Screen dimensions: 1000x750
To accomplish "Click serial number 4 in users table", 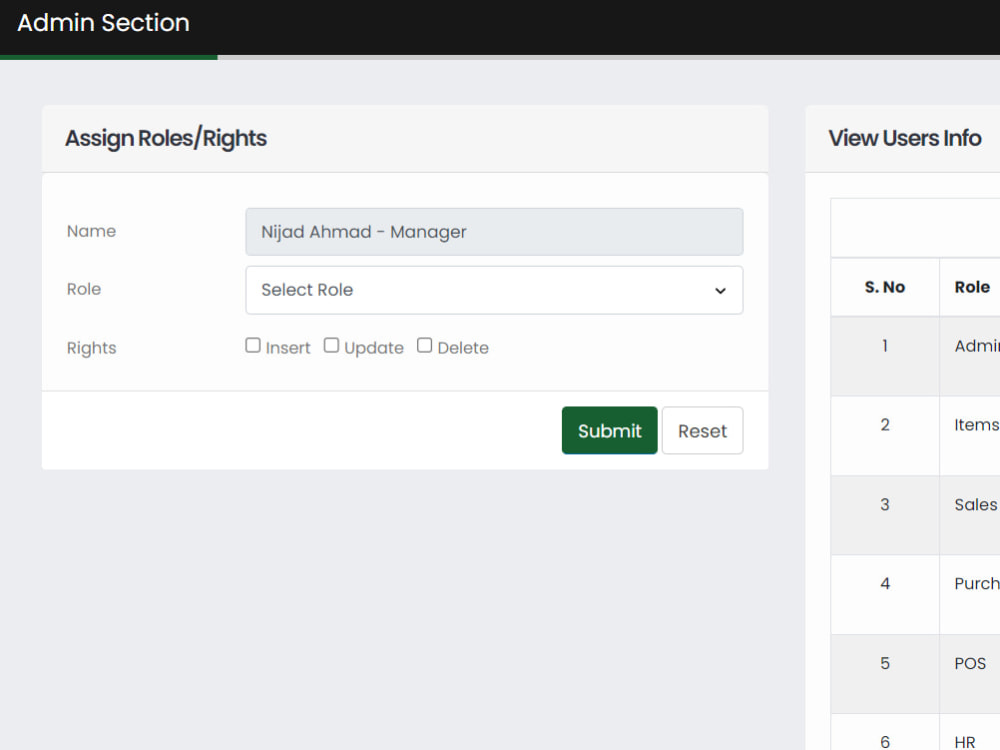I will tap(885, 584).
